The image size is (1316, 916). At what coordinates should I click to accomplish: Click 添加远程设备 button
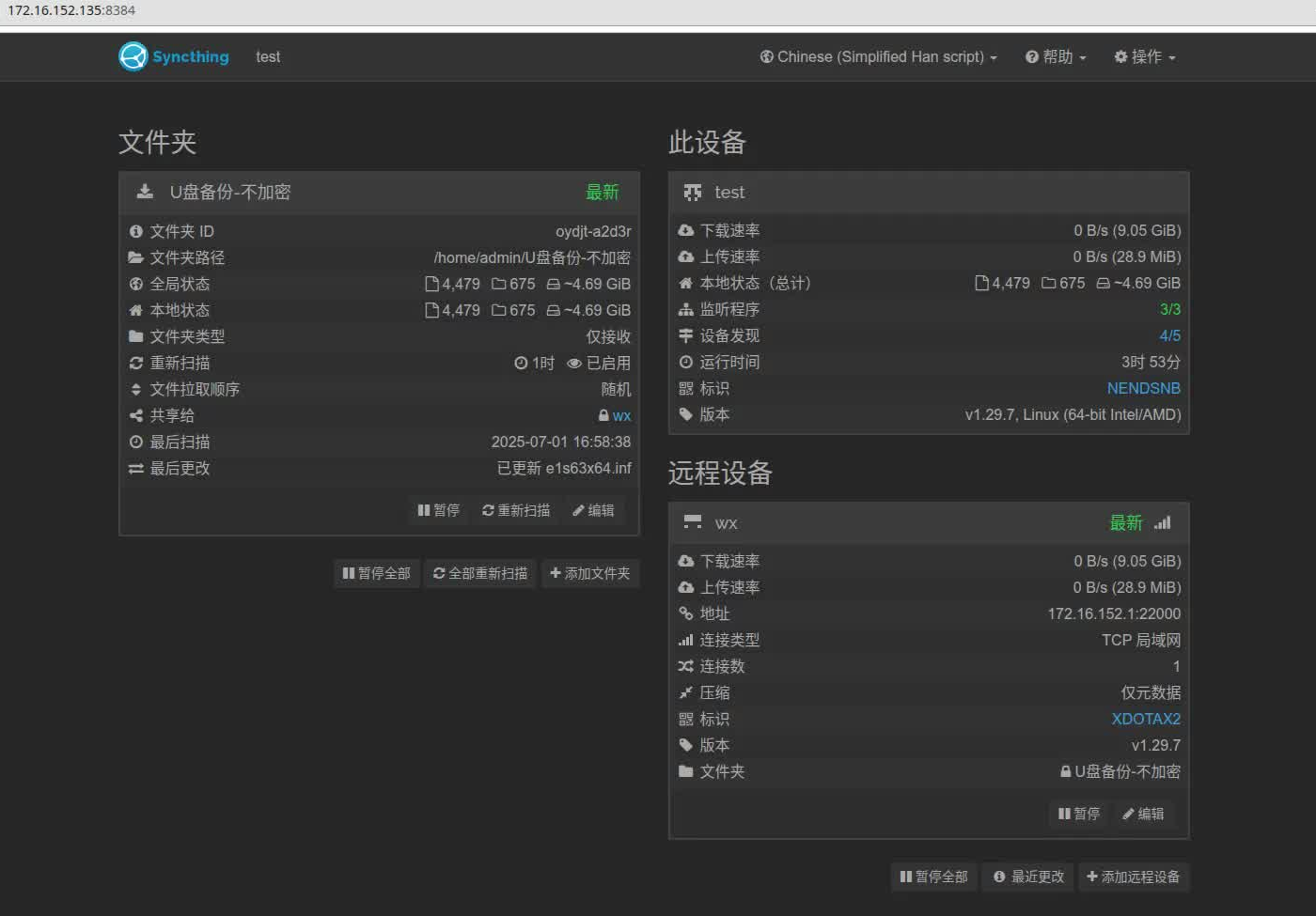click(1134, 877)
